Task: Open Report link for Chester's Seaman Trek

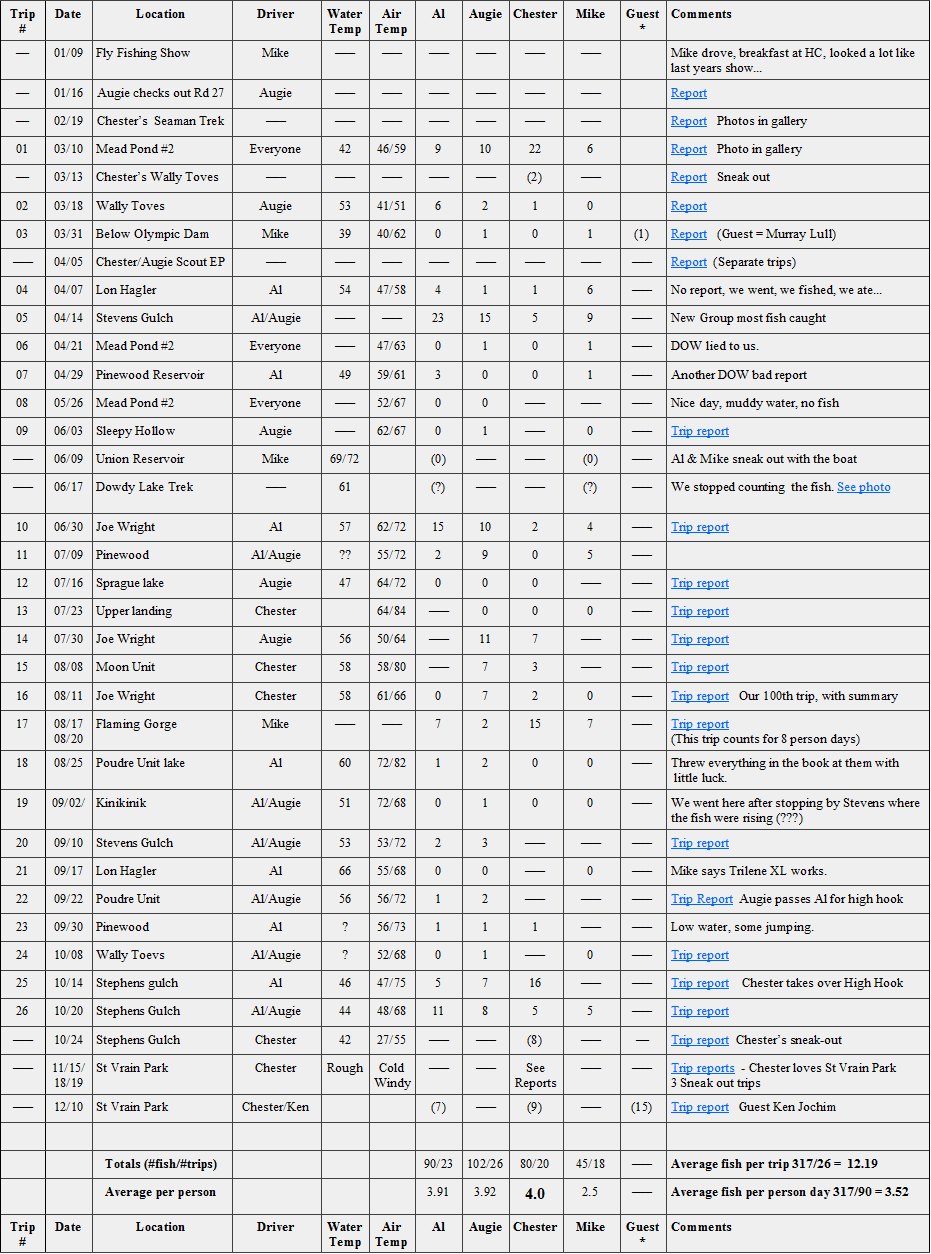Action: (x=688, y=121)
